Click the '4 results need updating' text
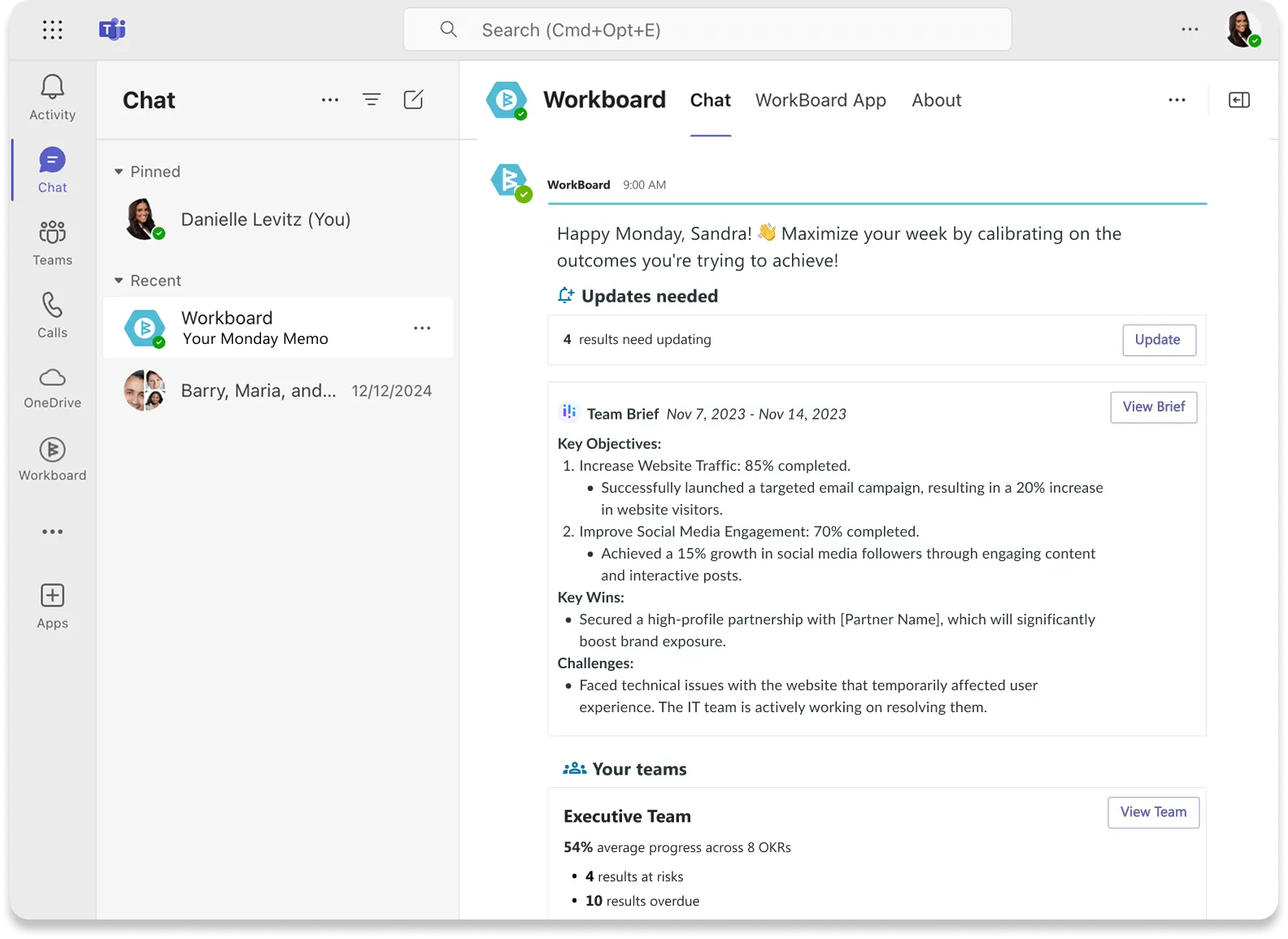Viewport: 1288px width, 939px height. tap(637, 340)
